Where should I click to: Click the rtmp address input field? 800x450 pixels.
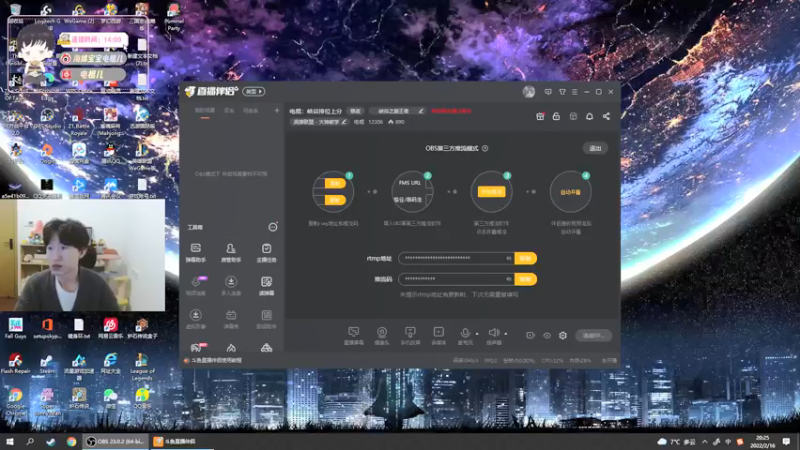pos(457,258)
